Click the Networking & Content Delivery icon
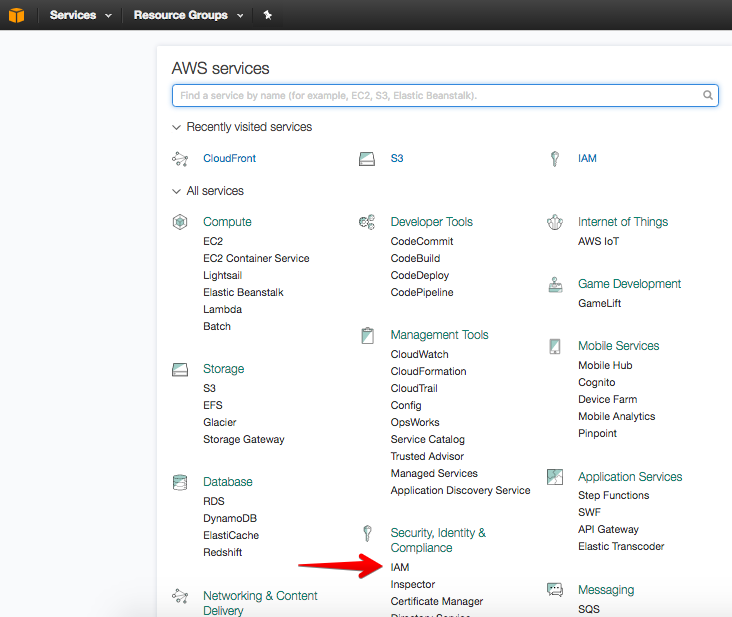The height and width of the screenshot is (617, 732). (x=180, y=596)
